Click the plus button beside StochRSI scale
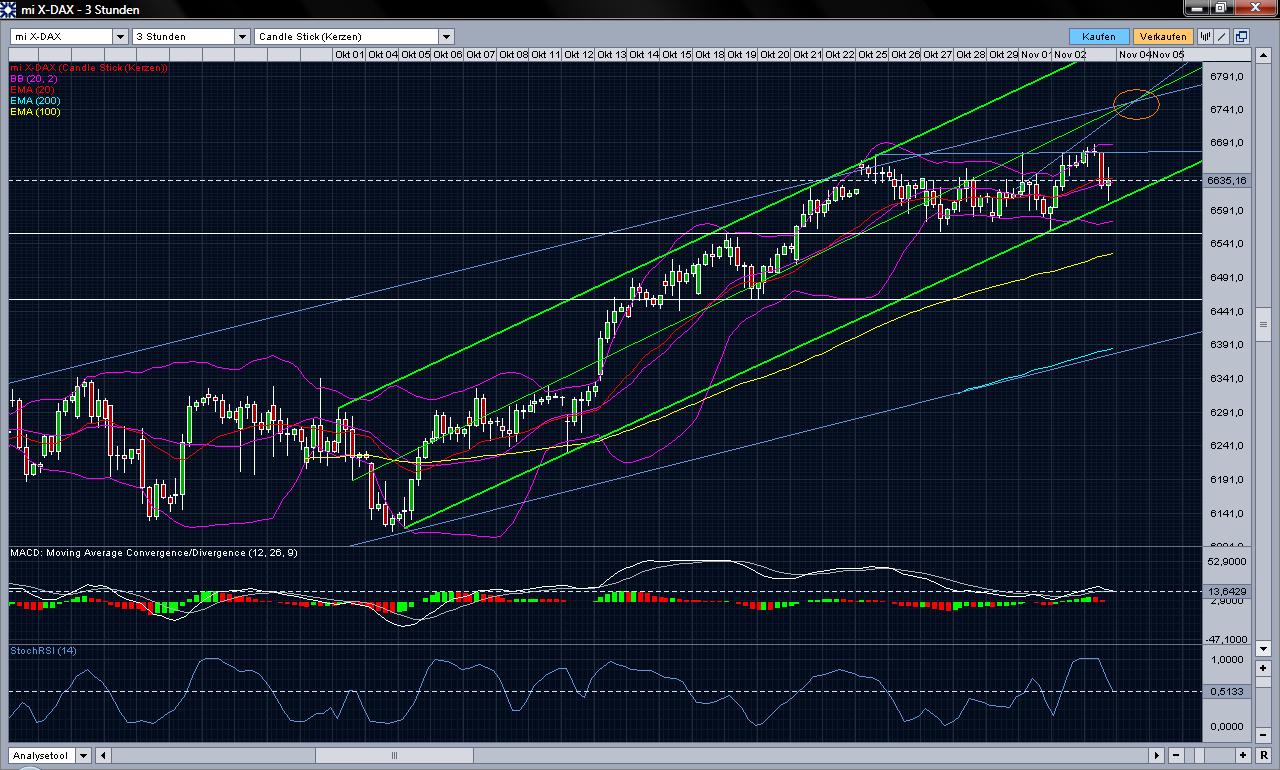1280x770 pixels. (1264, 668)
